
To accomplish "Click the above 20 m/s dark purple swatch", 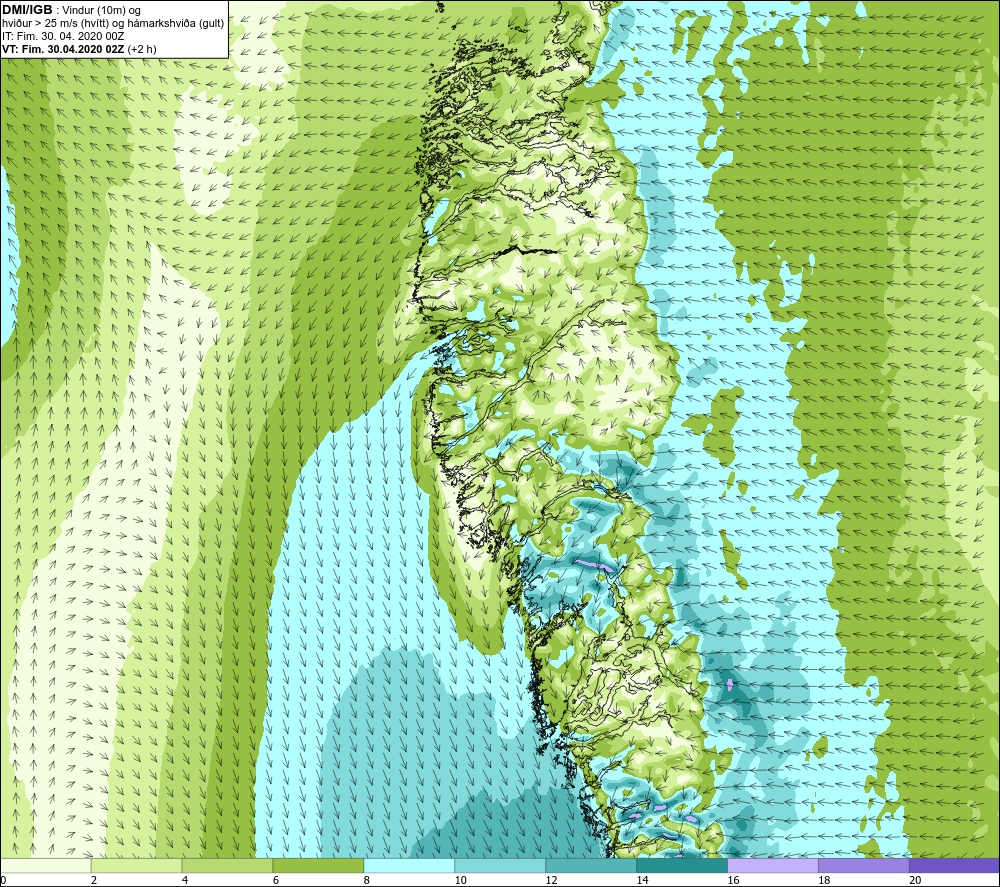I will (955, 865).
